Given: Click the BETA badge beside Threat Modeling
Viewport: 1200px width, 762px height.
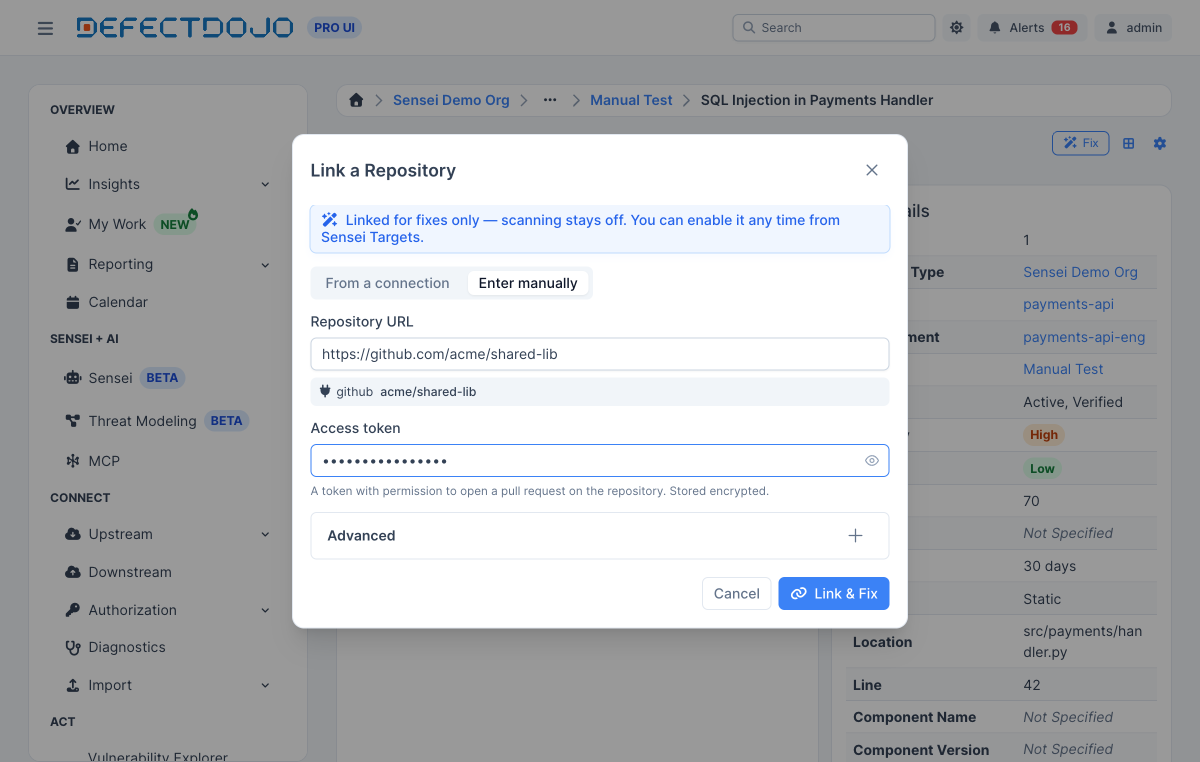Looking at the screenshot, I should tap(226, 421).
